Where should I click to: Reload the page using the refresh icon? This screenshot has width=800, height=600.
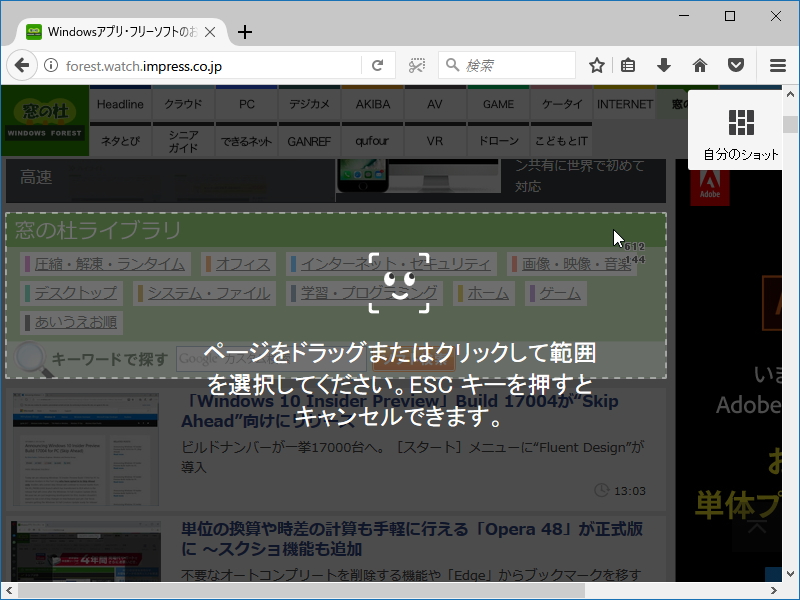tap(378, 63)
